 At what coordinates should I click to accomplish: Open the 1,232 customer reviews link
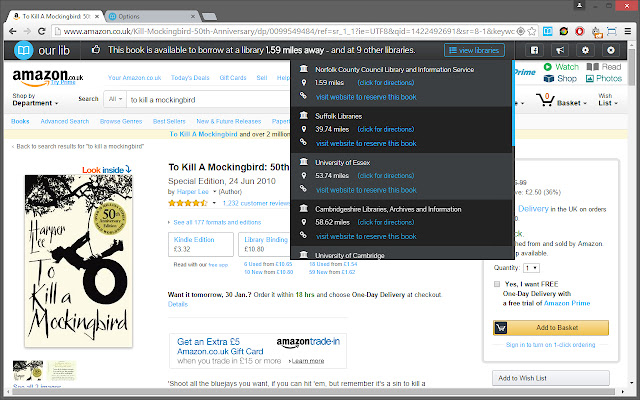click(x=256, y=203)
